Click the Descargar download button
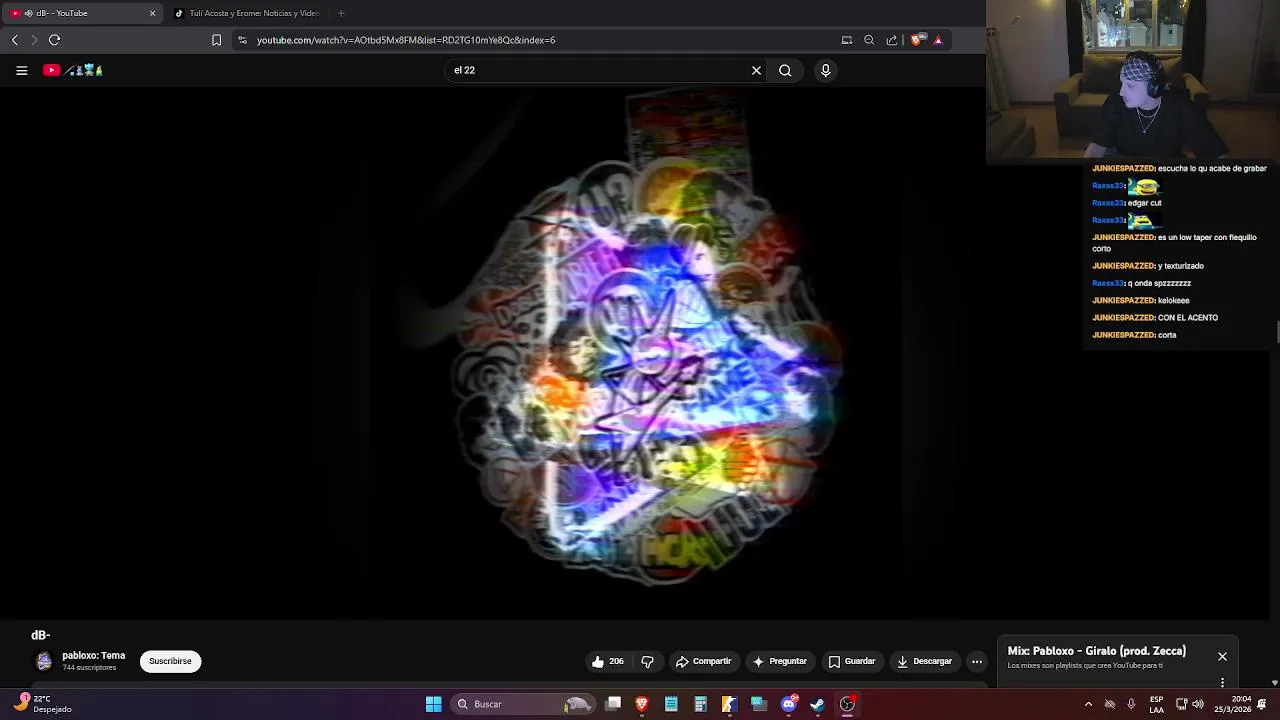Screen dimensions: 1280x720 924,661
